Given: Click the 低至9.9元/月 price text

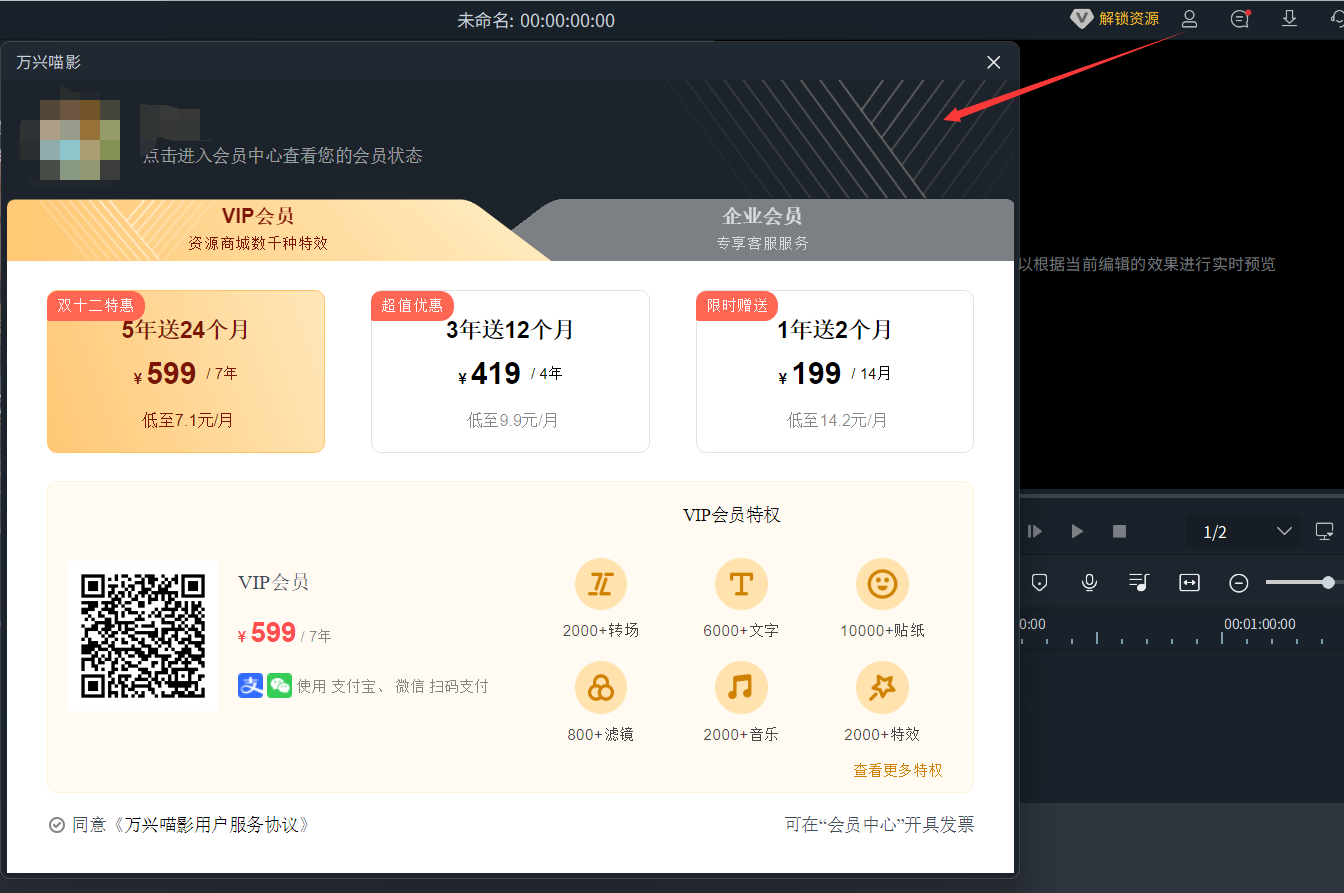Looking at the screenshot, I should [513, 420].
